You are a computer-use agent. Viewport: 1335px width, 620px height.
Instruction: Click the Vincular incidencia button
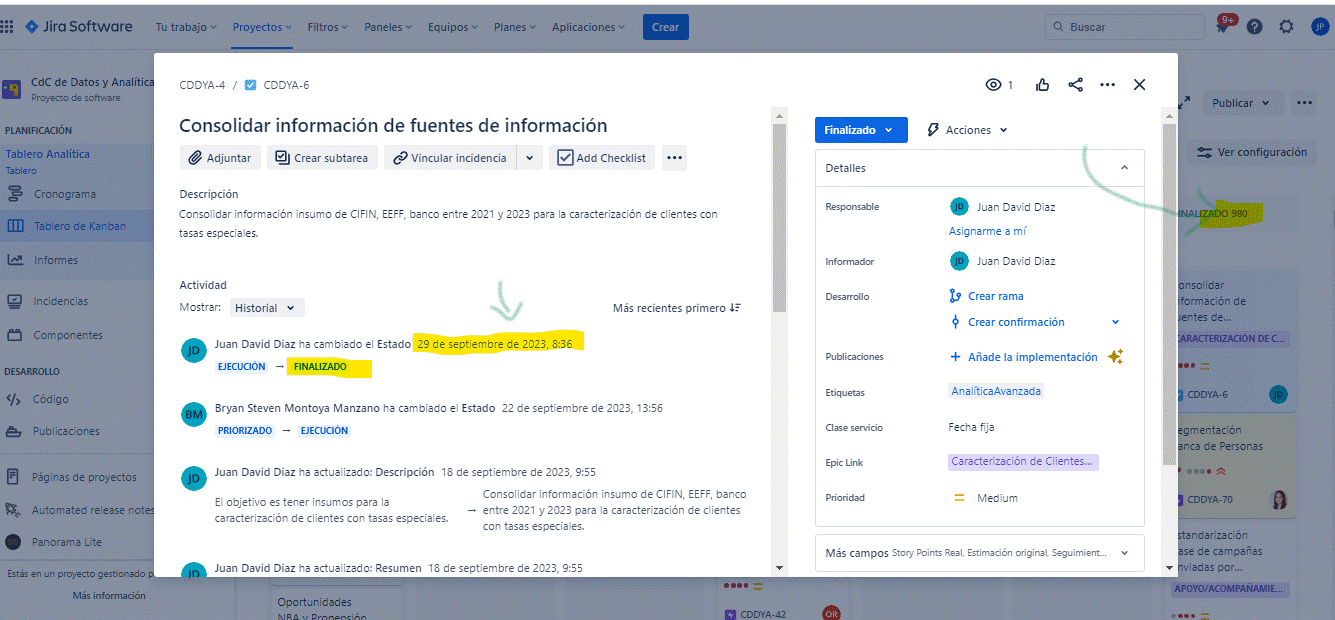[451, 158]
